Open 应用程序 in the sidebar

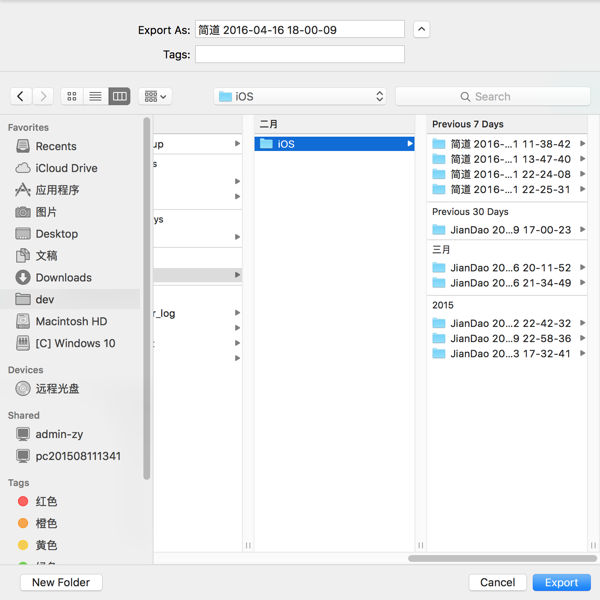47,190
